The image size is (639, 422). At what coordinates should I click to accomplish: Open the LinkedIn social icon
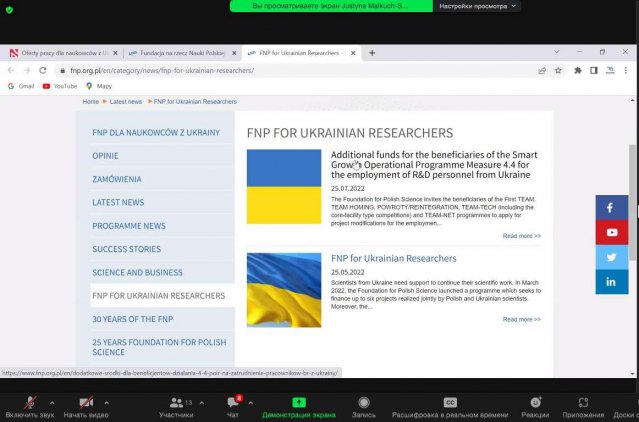[611, 282]
